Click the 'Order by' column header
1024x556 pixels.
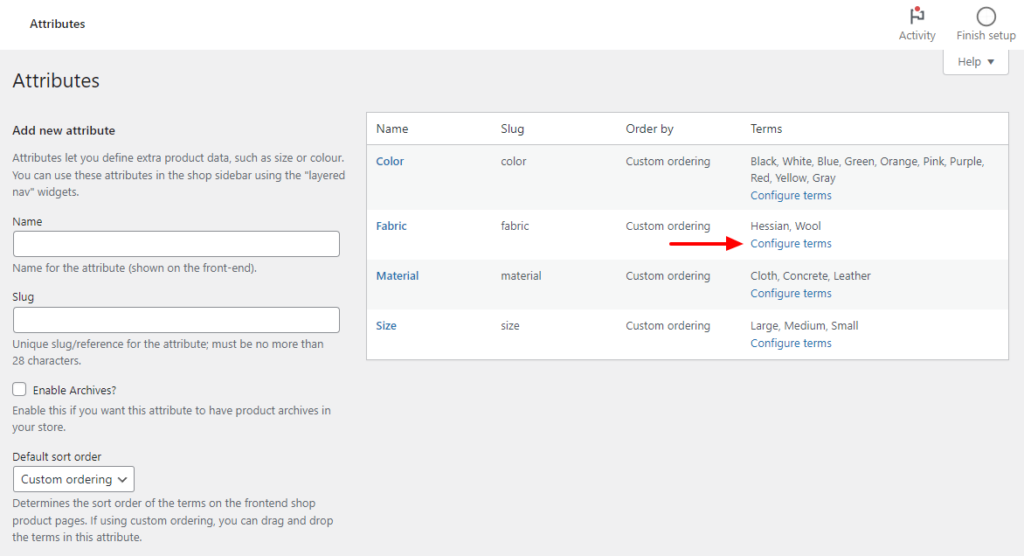[x=649, y=129]
